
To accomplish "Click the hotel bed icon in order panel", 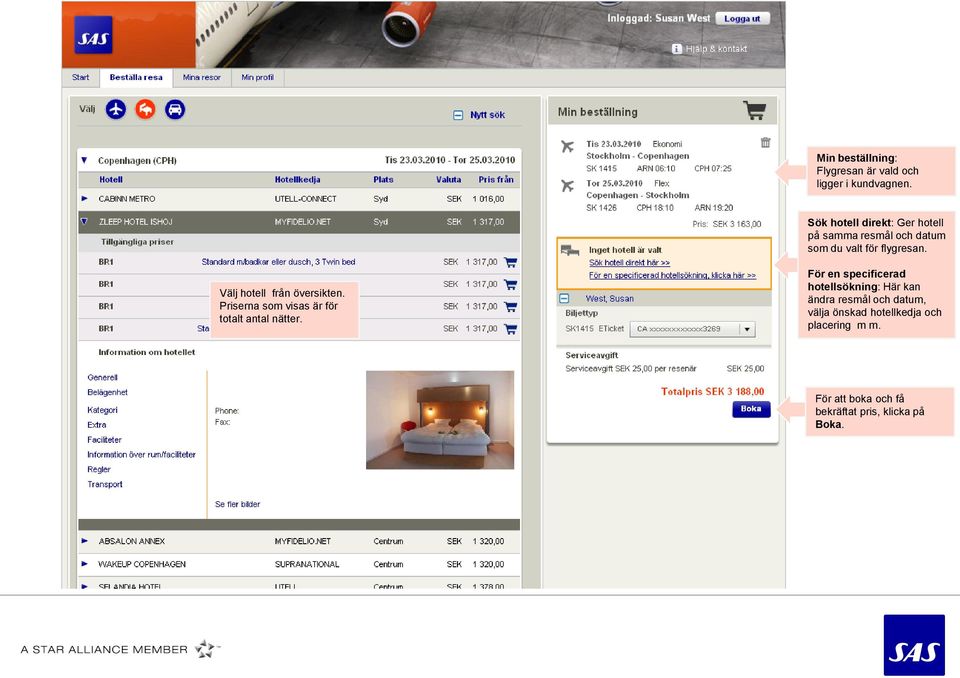I will pos(569,250).
